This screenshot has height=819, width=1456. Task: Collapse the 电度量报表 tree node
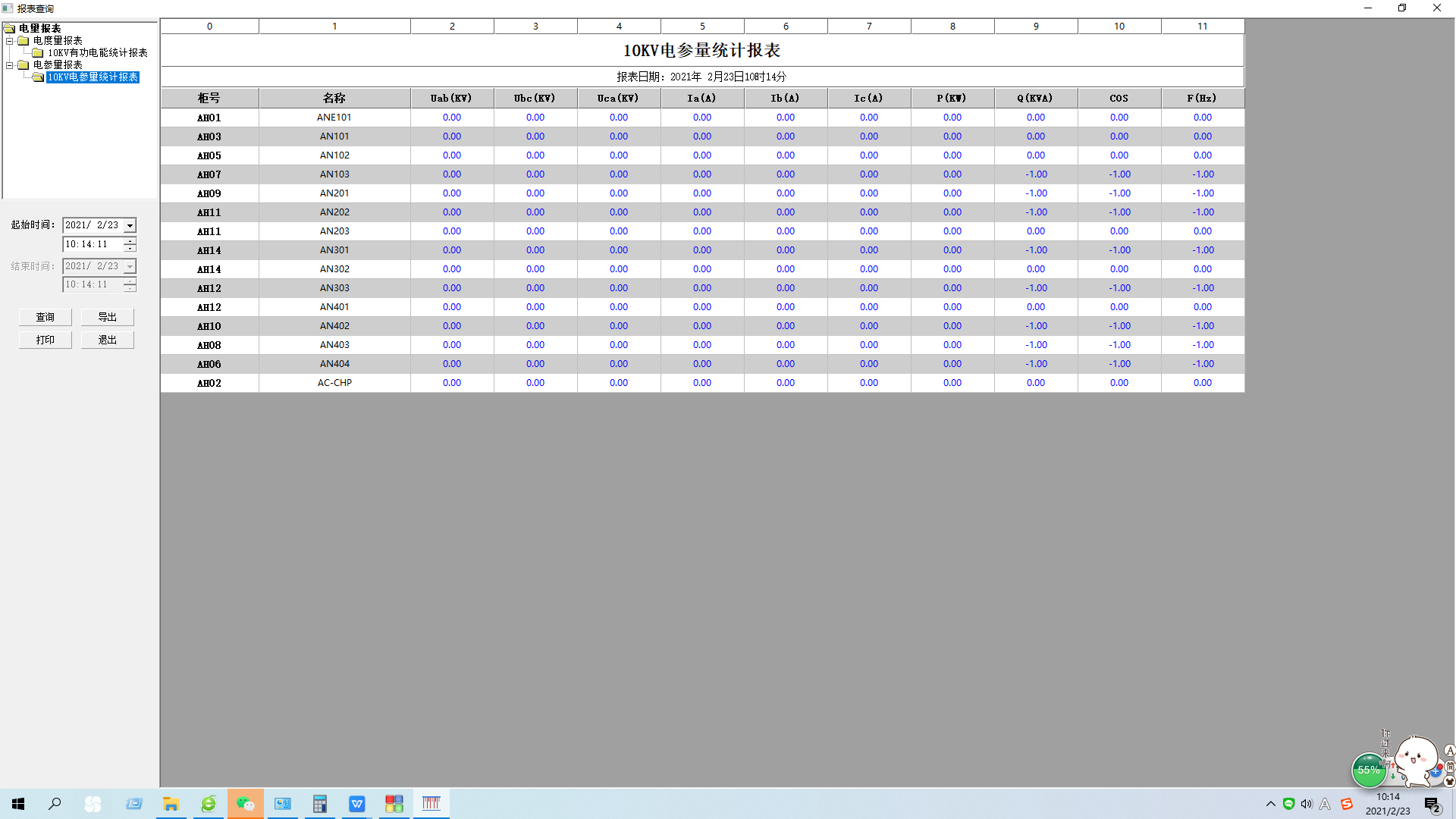coord(10,41)
